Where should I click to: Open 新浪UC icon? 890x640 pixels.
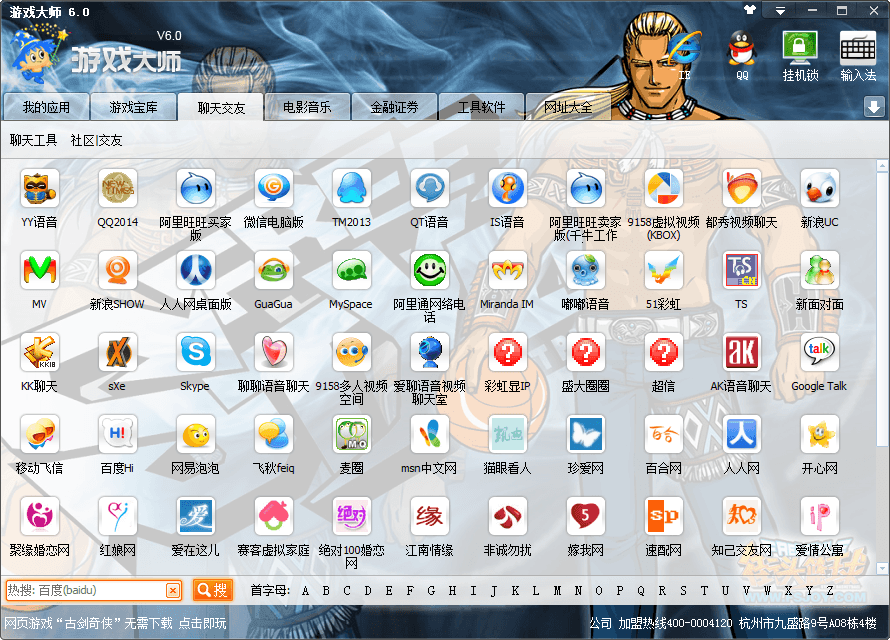click(x=820, y=188)
